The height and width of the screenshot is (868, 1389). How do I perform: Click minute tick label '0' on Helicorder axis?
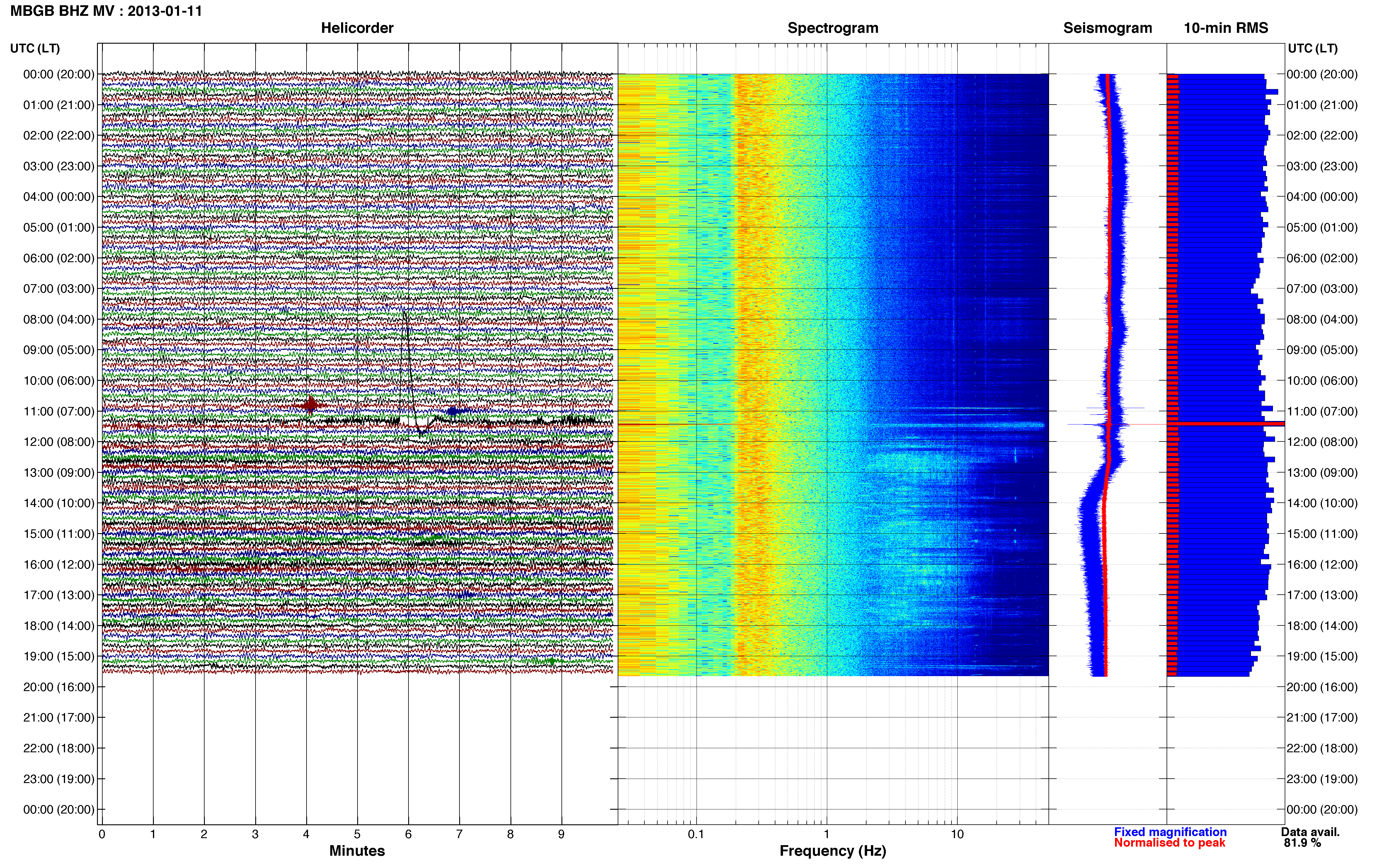102,834
